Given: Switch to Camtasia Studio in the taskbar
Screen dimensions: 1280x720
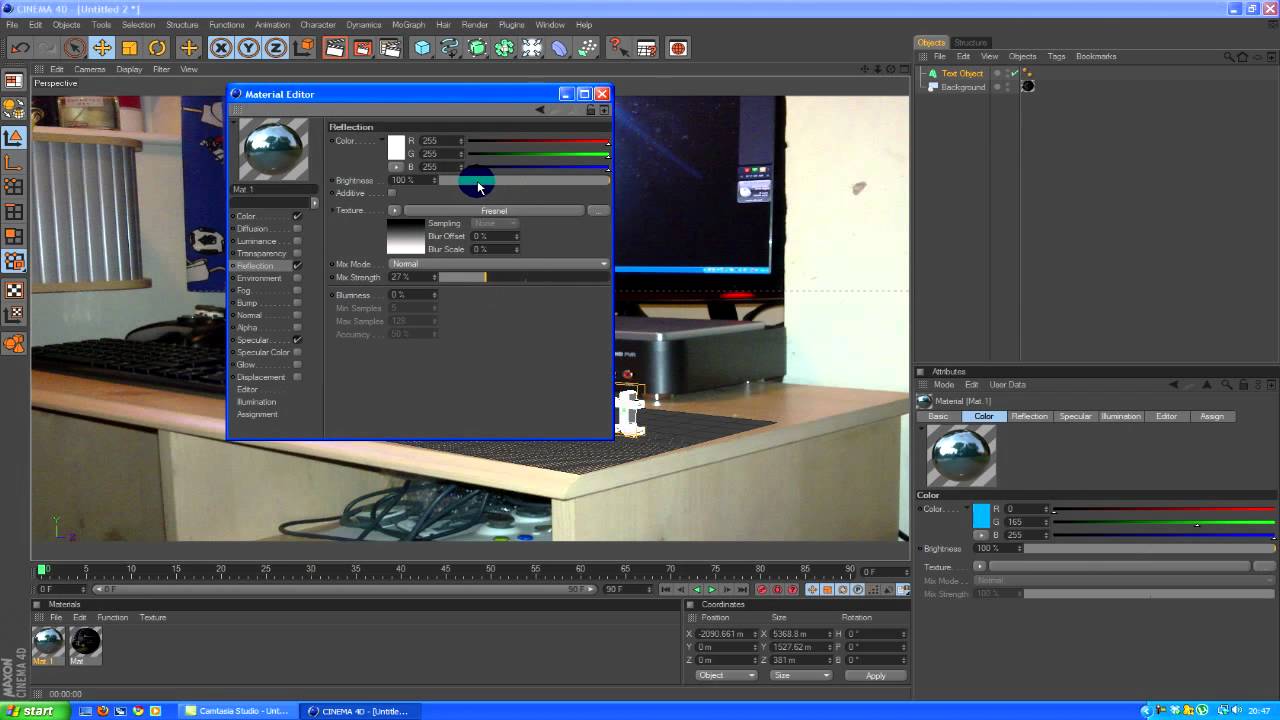Looking at the screenshot, I should pyautogui.click(x=237, y=711).
